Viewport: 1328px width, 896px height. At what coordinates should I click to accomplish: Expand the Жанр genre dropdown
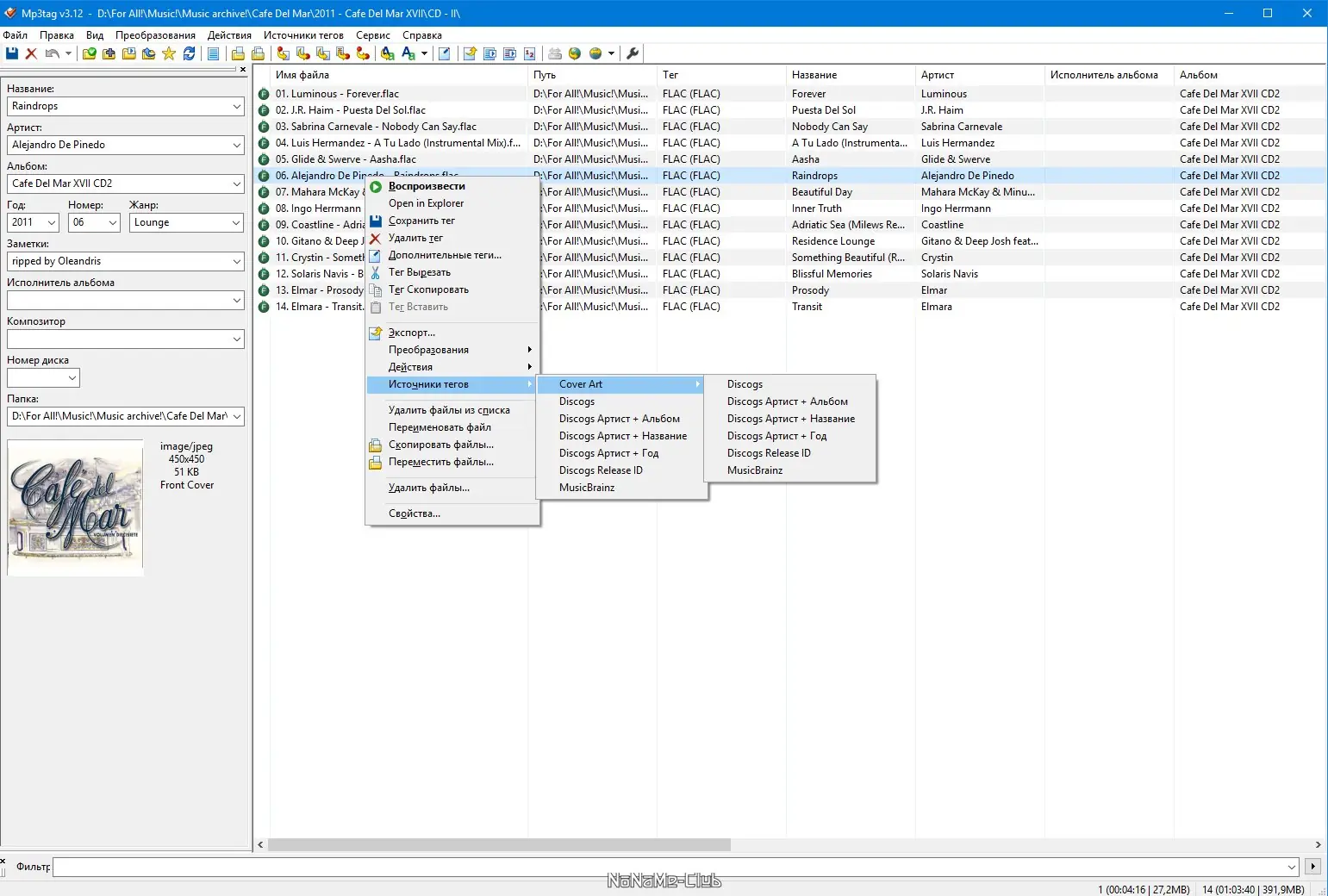click(x=236, y=222)
